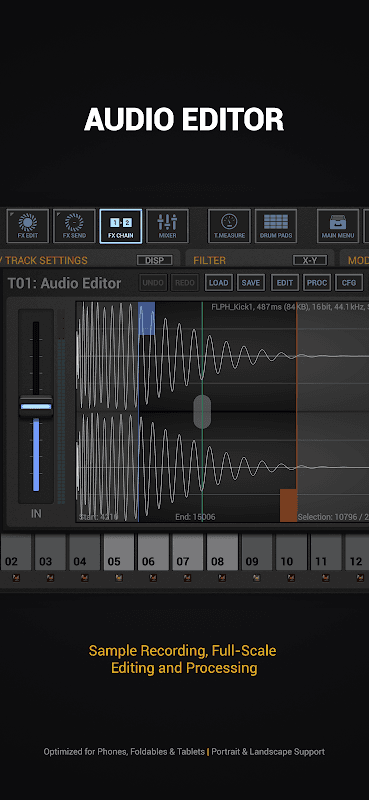The image size is (369, 800).
Task: Click the End: 15006 readout
Action: [195, 517]
